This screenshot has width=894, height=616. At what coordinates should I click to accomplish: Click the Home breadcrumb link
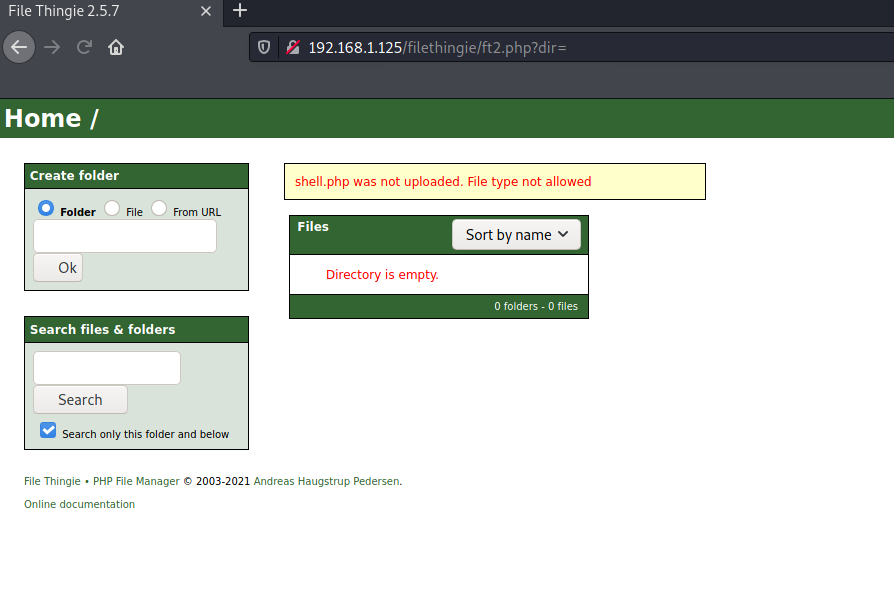point(43,118)
